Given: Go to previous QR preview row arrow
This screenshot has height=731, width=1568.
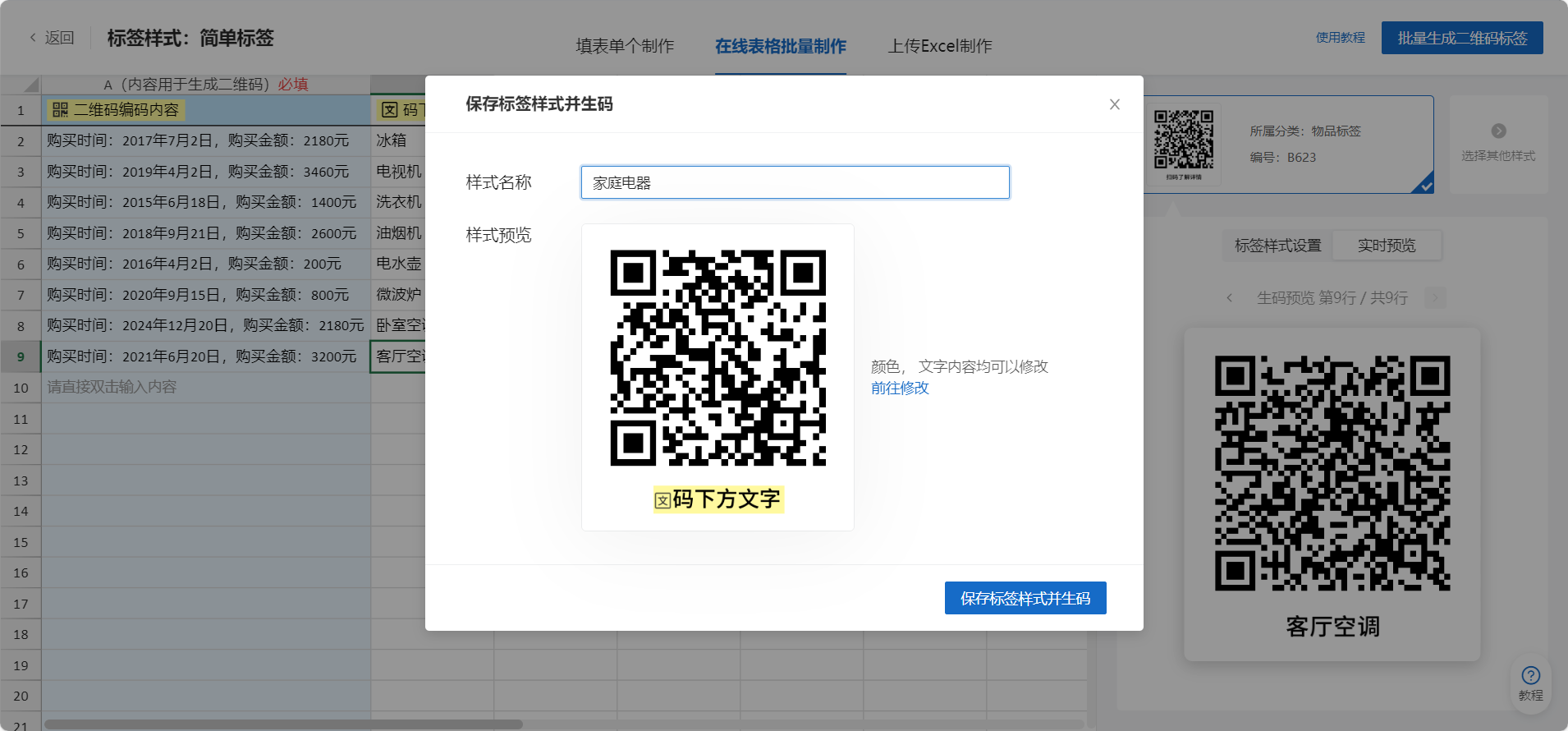Looking at the screenshot, I should pos(1229,298).
